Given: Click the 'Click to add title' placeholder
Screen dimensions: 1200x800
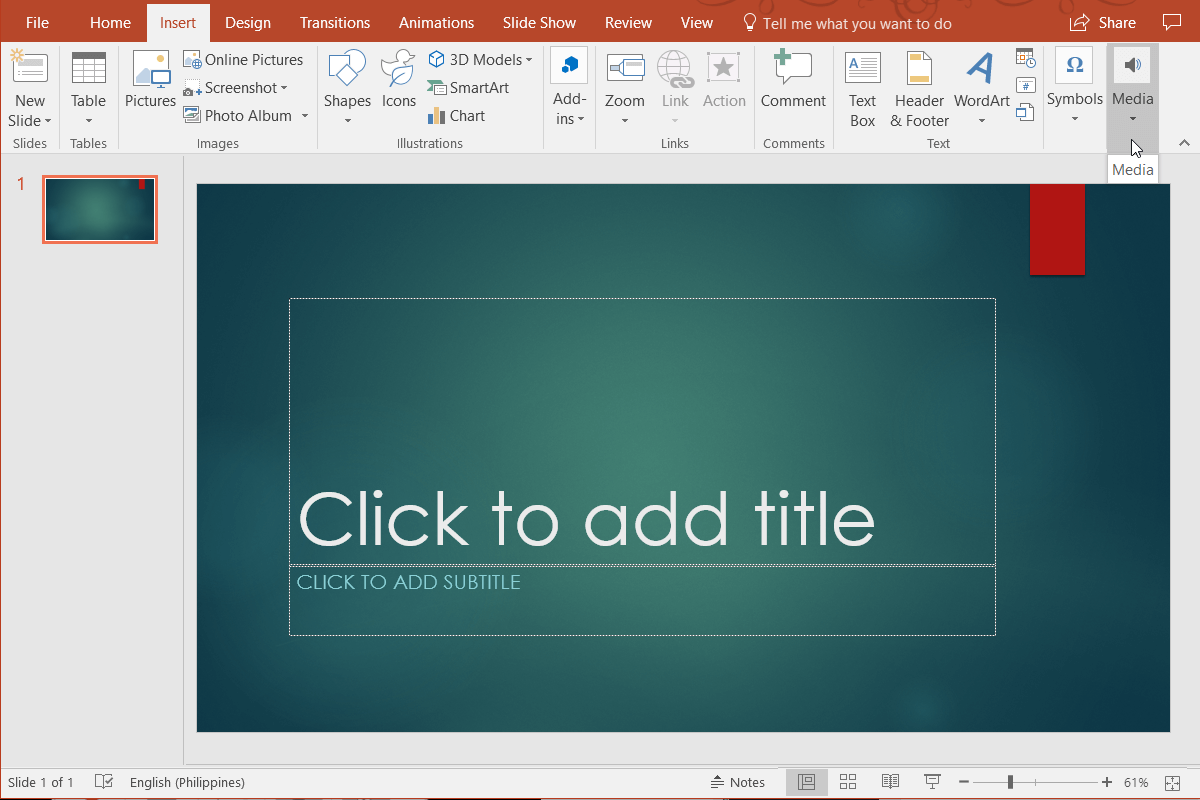Looking at the screenshot, I should click(642, 431).
